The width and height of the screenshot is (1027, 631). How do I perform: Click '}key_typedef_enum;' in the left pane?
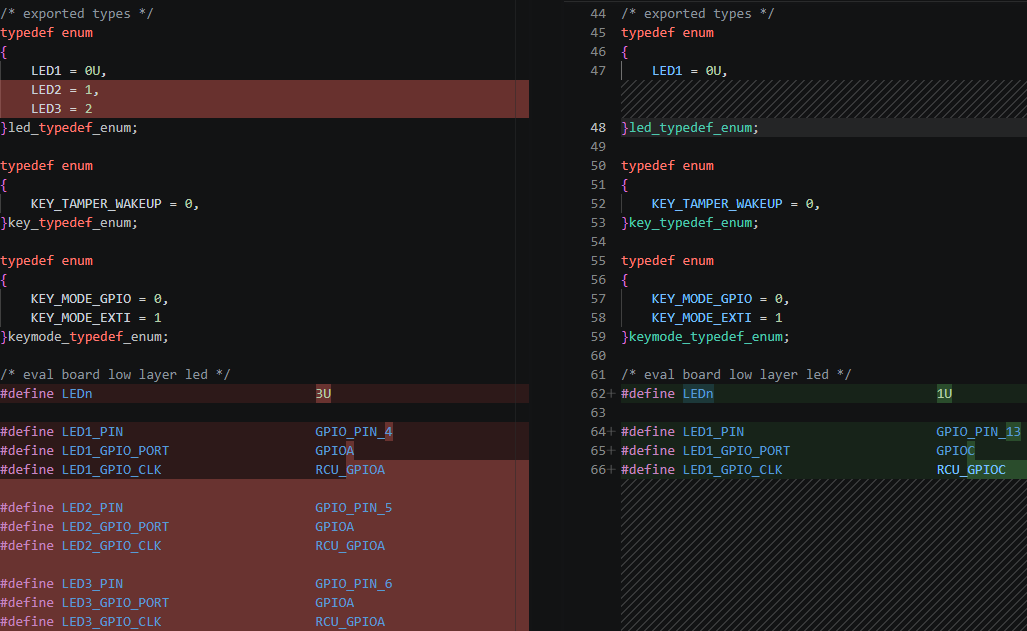tap(69, 223)
